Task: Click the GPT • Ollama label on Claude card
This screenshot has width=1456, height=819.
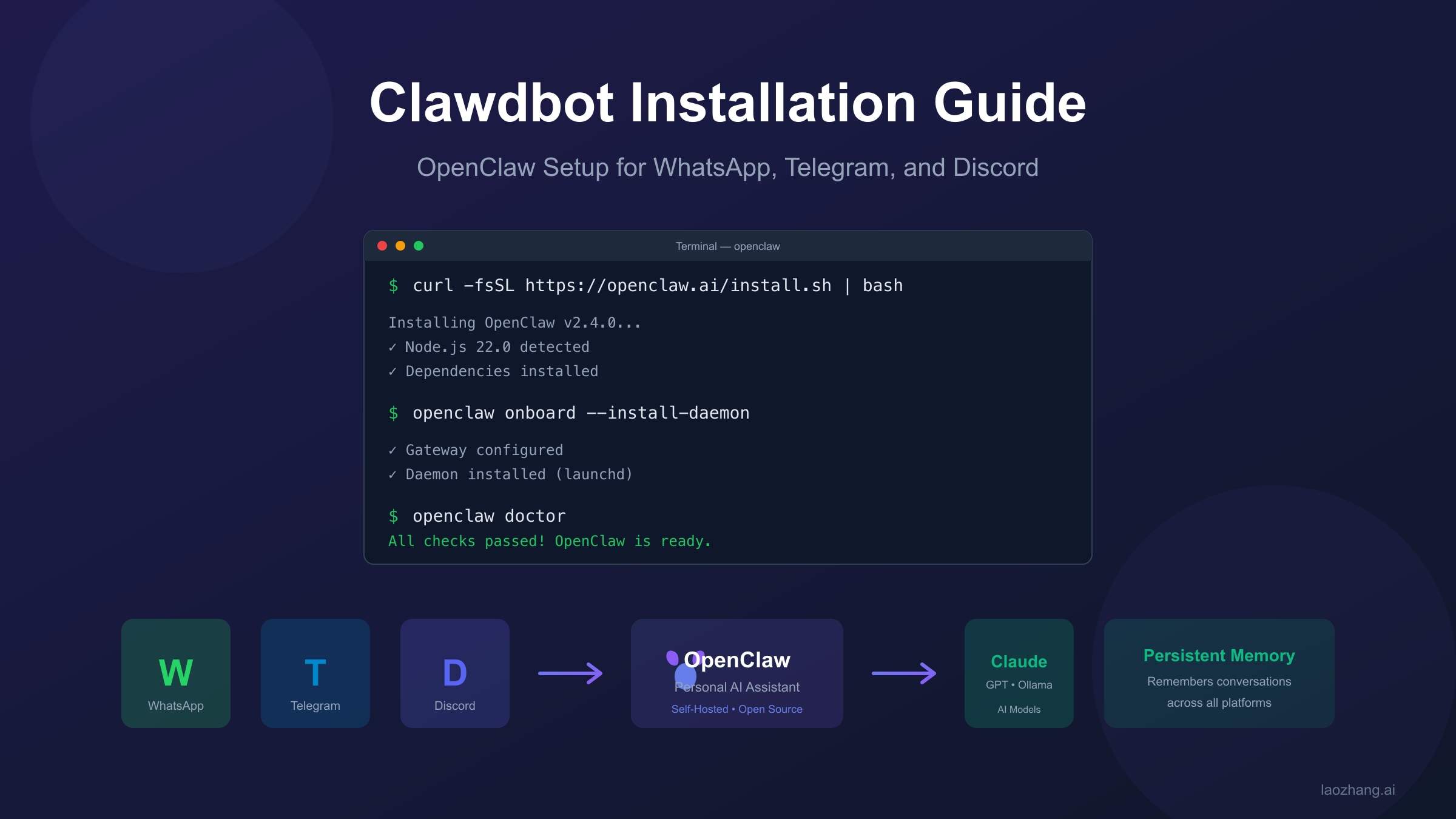Action: coord(1019,684)
